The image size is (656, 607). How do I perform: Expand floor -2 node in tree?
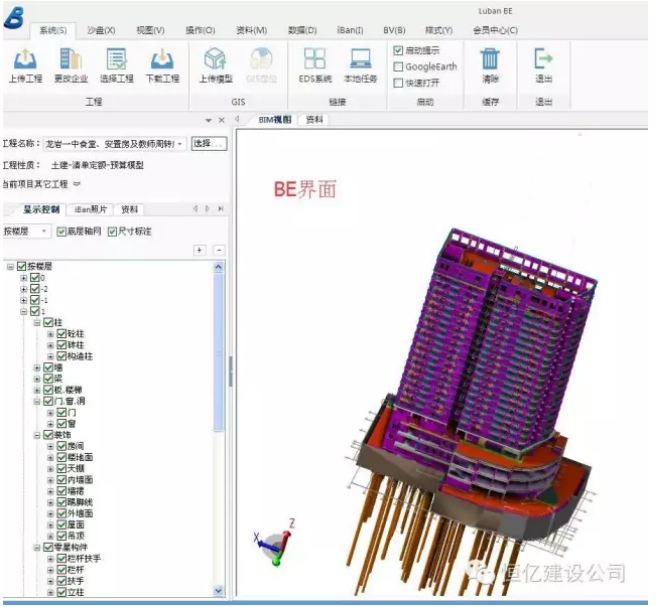(24, 289)
